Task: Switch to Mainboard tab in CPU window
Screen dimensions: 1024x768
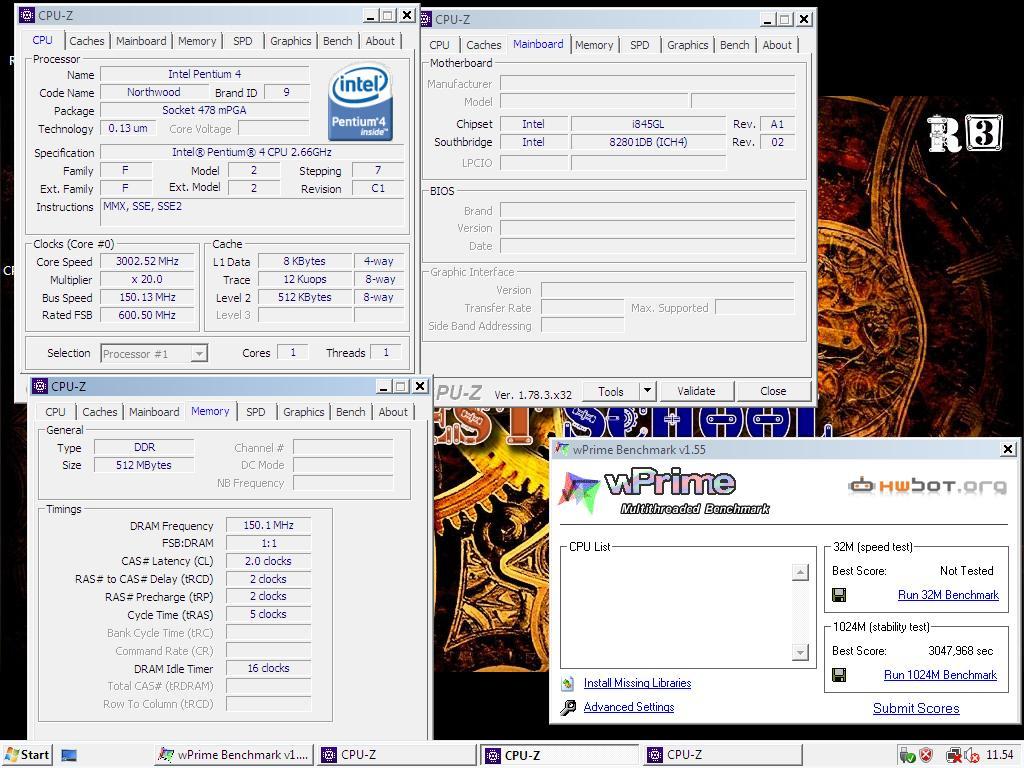Action: tap(141, 41)
